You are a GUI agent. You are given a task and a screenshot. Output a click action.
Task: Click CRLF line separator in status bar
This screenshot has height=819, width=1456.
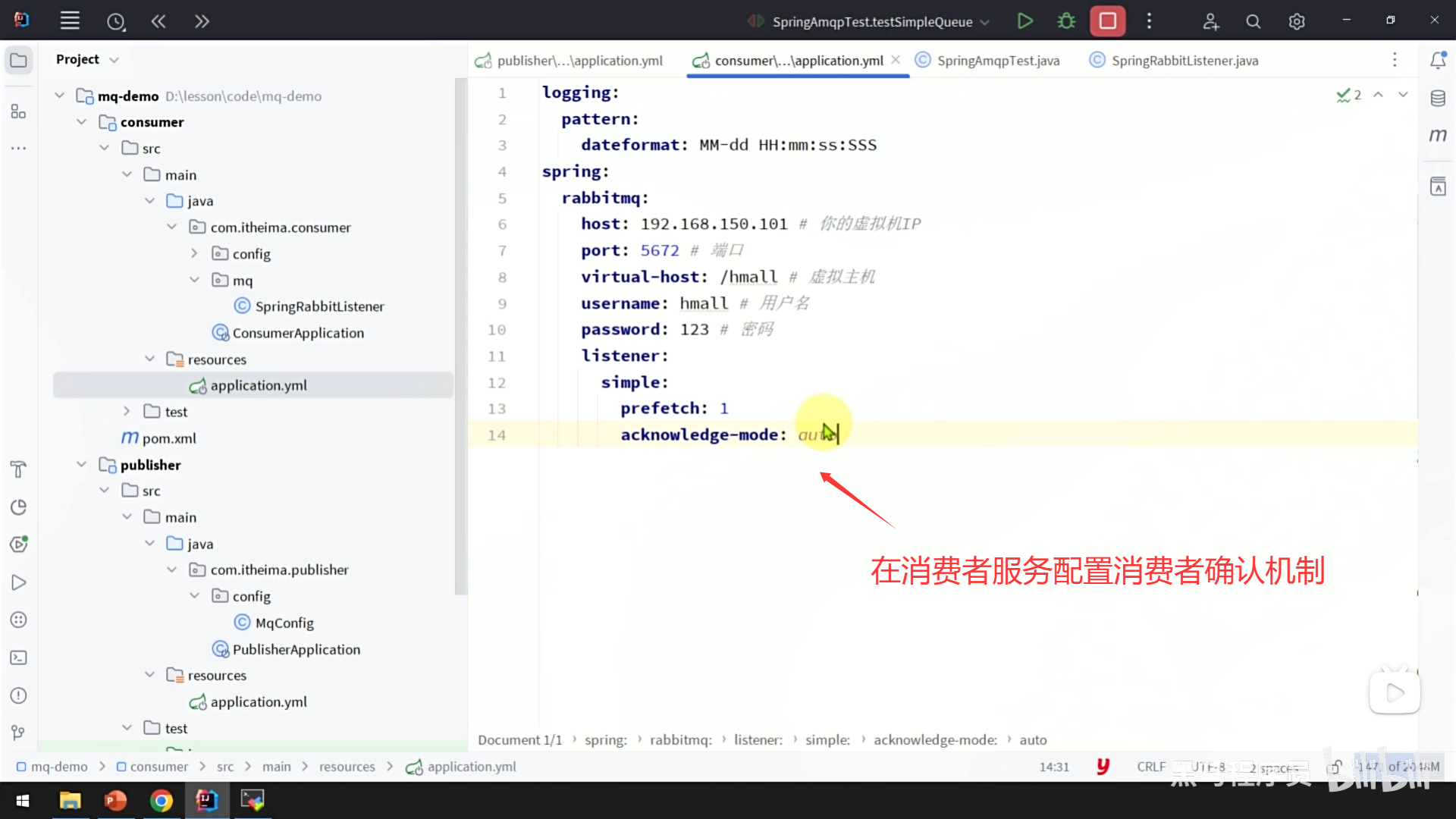1151,767
